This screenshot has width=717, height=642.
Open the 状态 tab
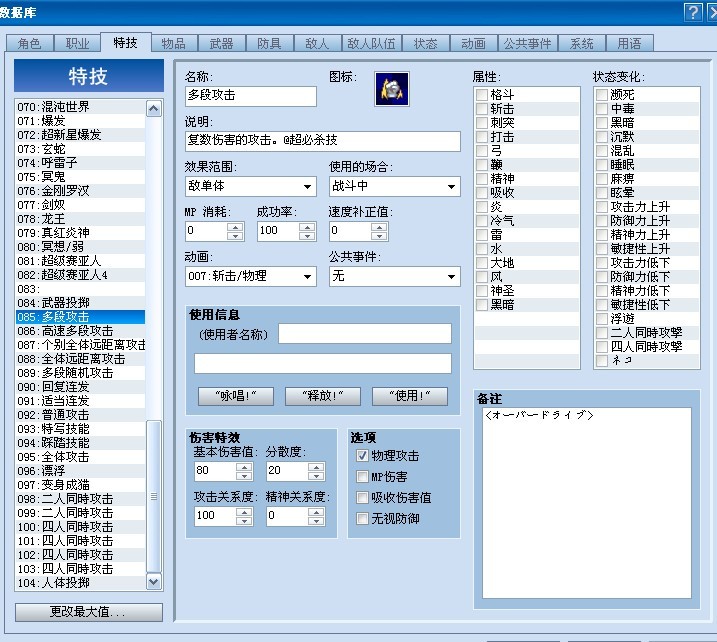[x=426, y=43]
